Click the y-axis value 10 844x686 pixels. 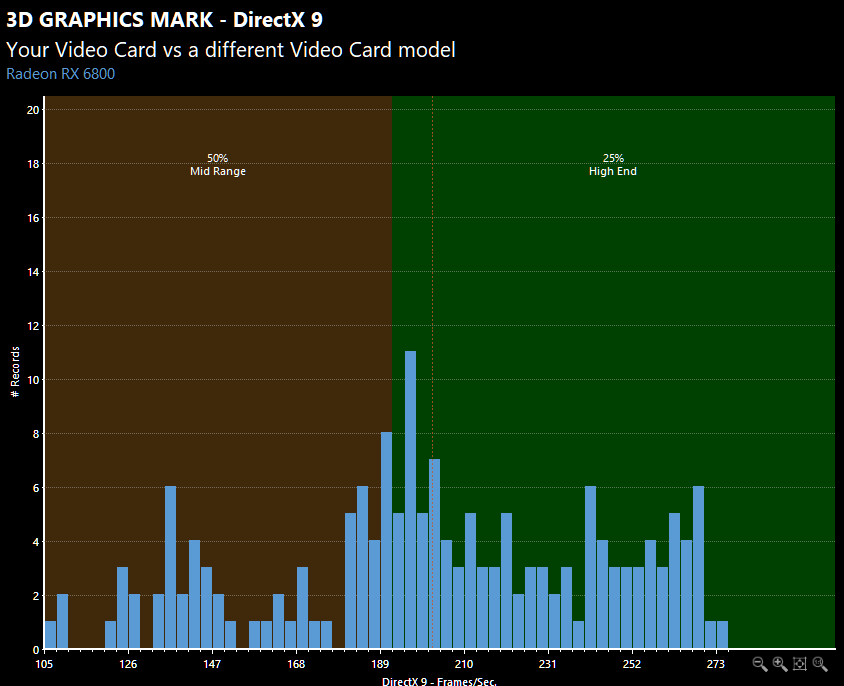(33, 380)
